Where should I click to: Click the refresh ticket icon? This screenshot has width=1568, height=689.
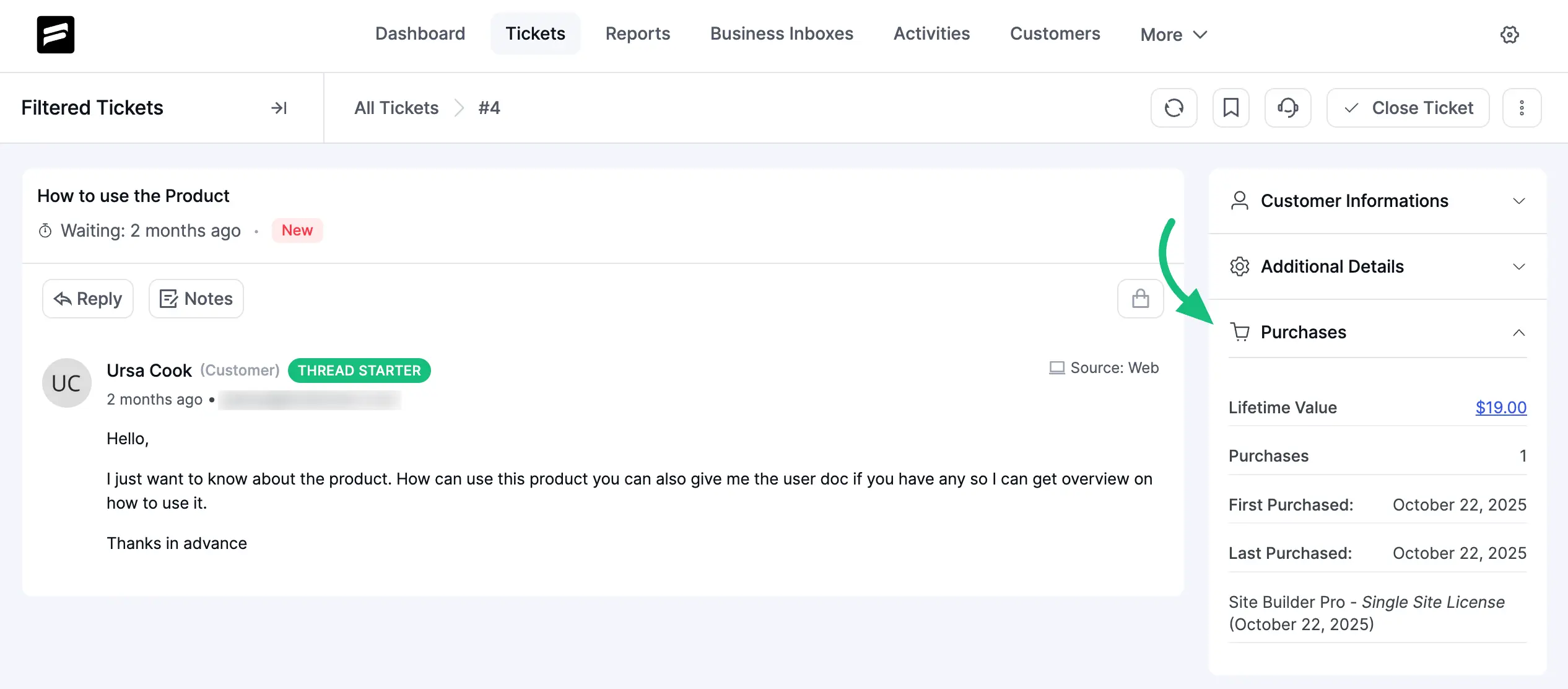[1174, 108]
